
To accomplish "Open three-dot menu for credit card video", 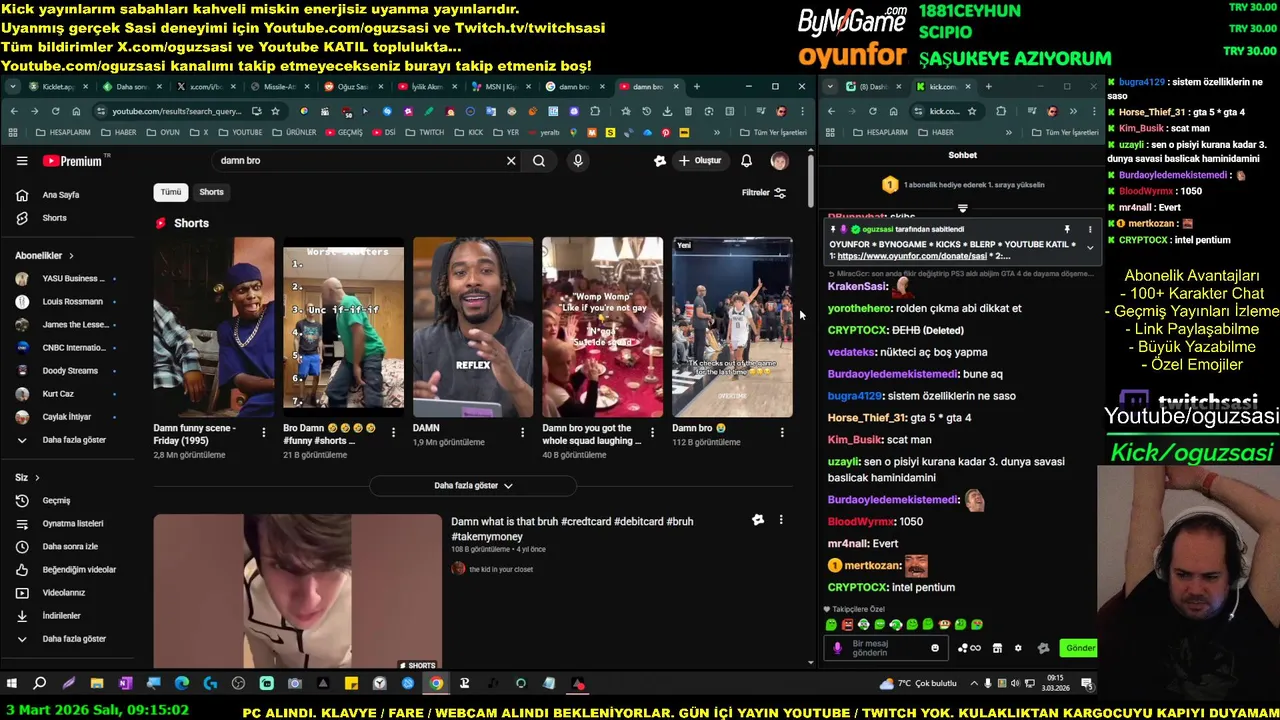I will (781, 520).
